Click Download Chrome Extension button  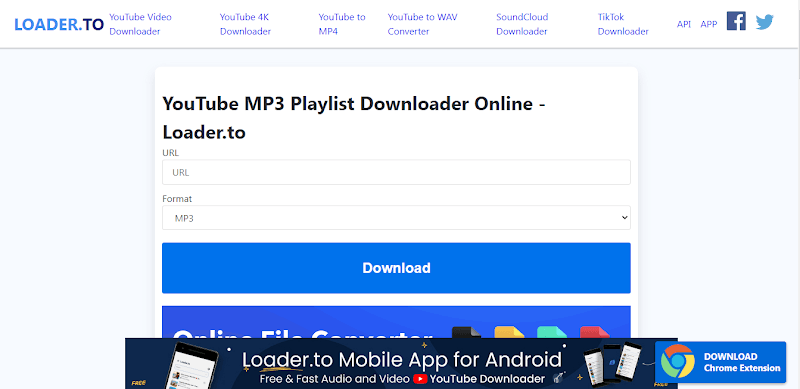pos(720,362)
